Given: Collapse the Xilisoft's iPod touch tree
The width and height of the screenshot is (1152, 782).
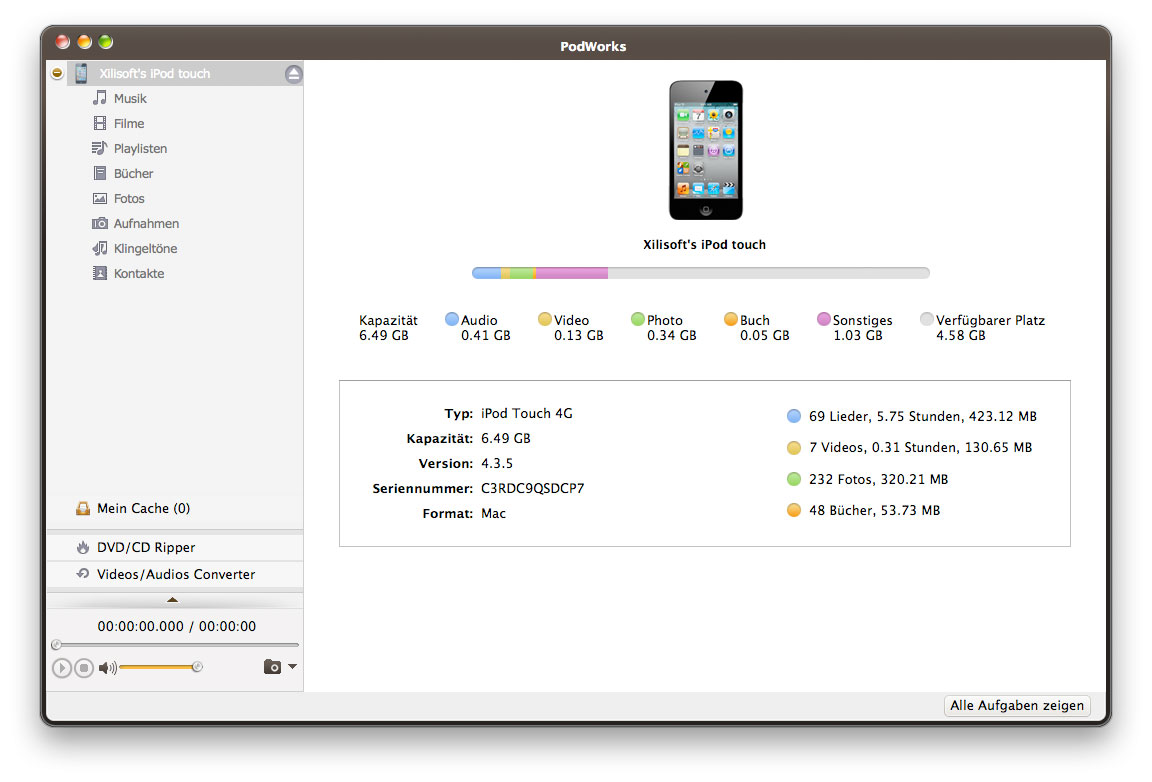Looking at the screenshot, I should 57,73.
